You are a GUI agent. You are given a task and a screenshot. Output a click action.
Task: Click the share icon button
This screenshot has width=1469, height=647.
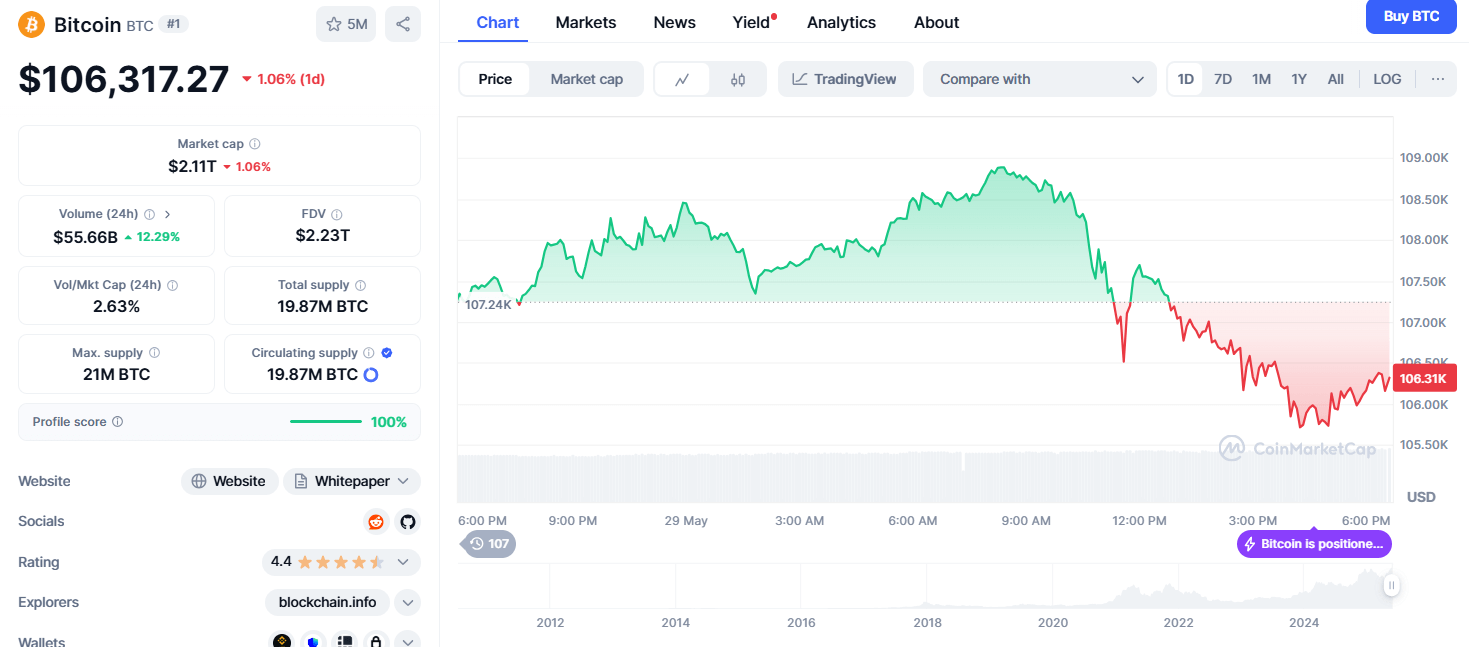coord(403,24)
